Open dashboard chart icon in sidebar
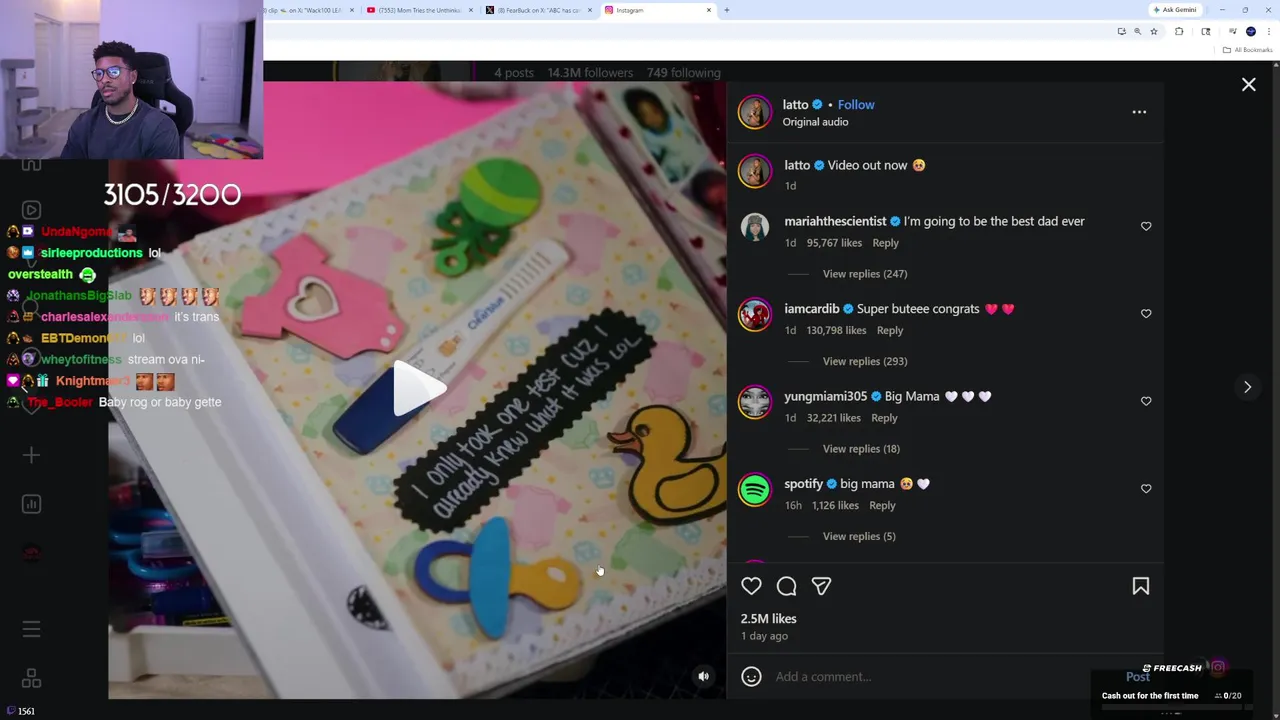The height and width of the screenshot is (720, 1280). (x=31, y=504)
